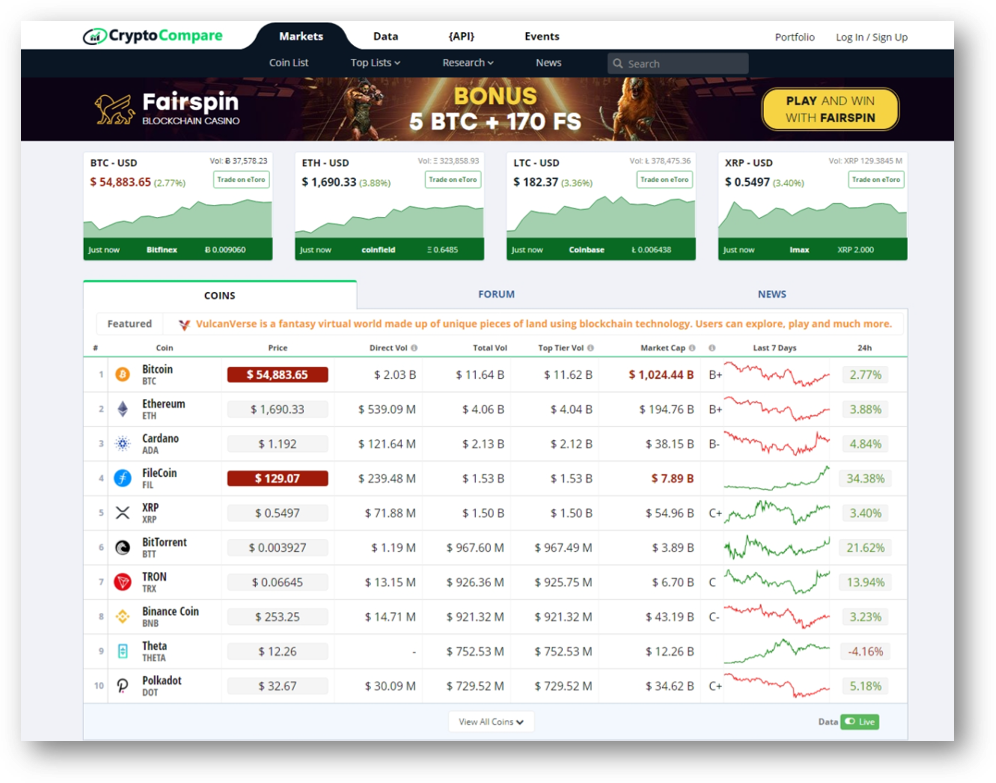Click the rating column info icon

click(712, 348)
